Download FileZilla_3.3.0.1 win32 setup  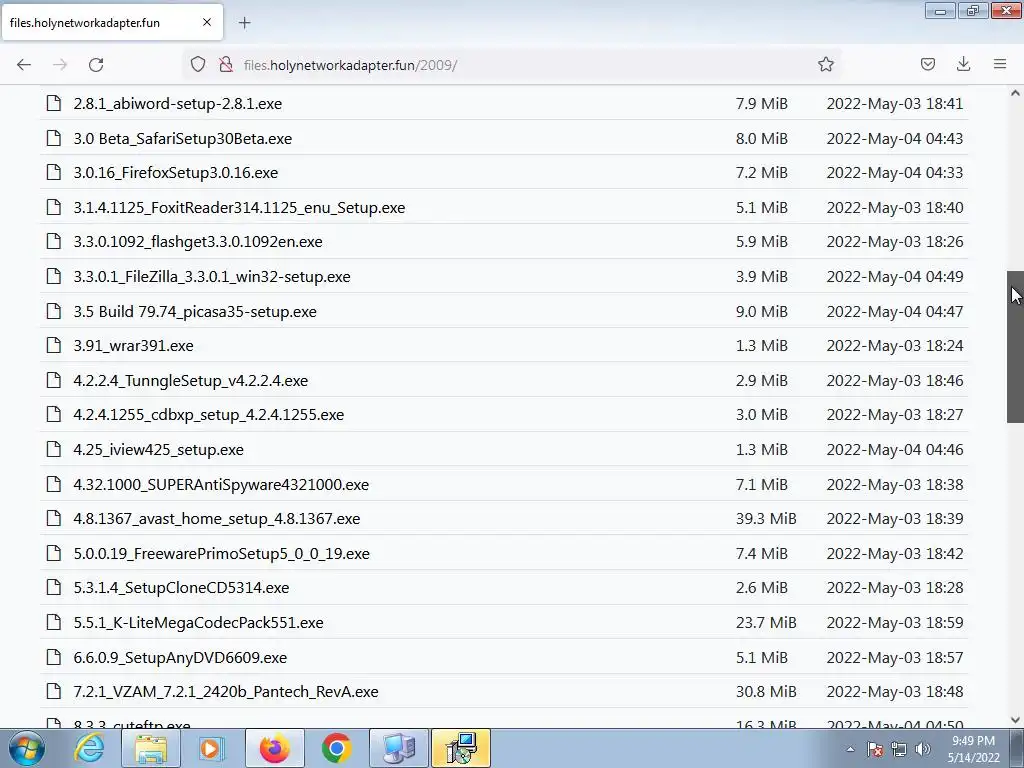[x=212, y=277]
